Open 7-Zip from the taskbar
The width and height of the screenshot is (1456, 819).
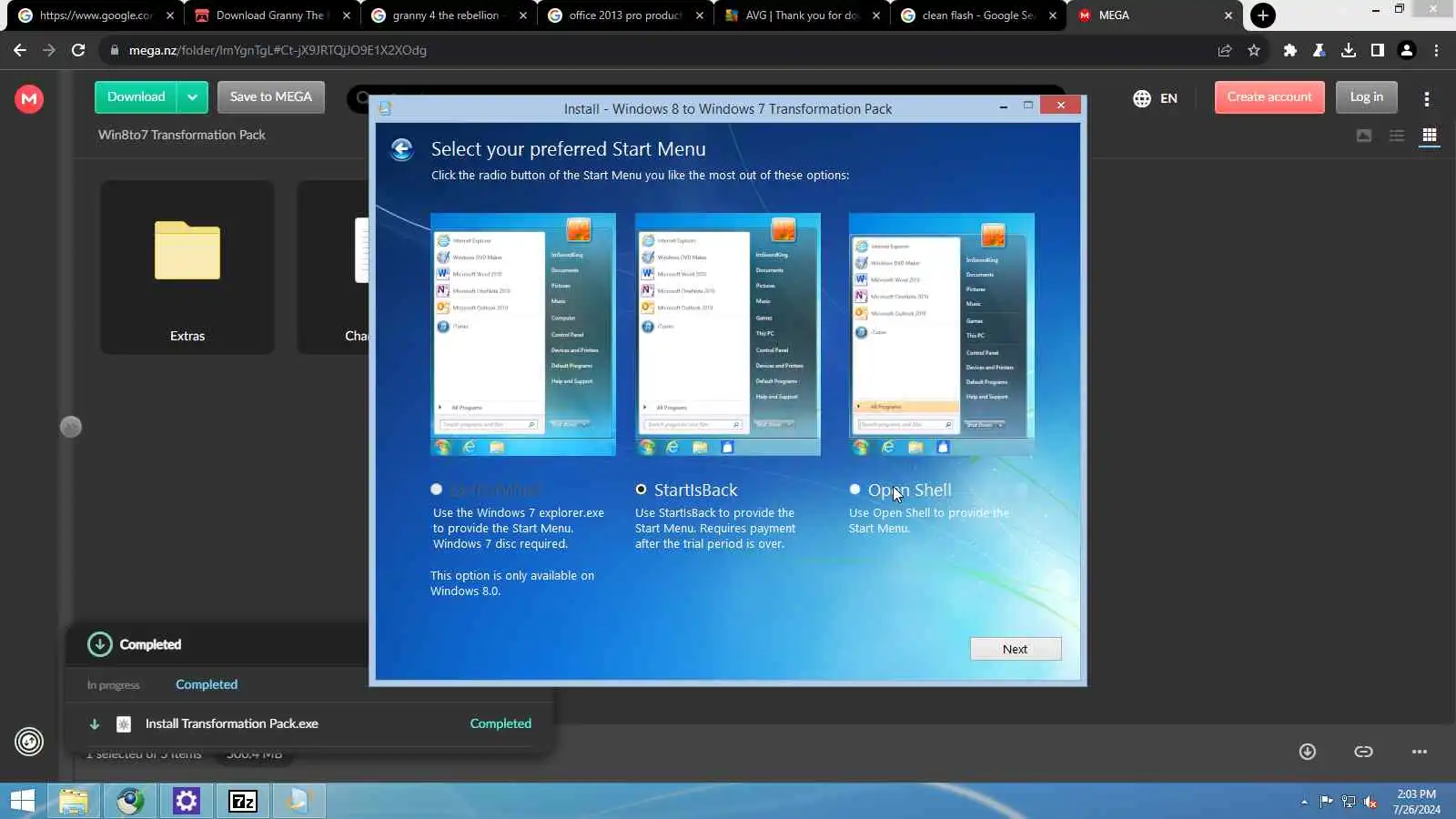point(243,801)
